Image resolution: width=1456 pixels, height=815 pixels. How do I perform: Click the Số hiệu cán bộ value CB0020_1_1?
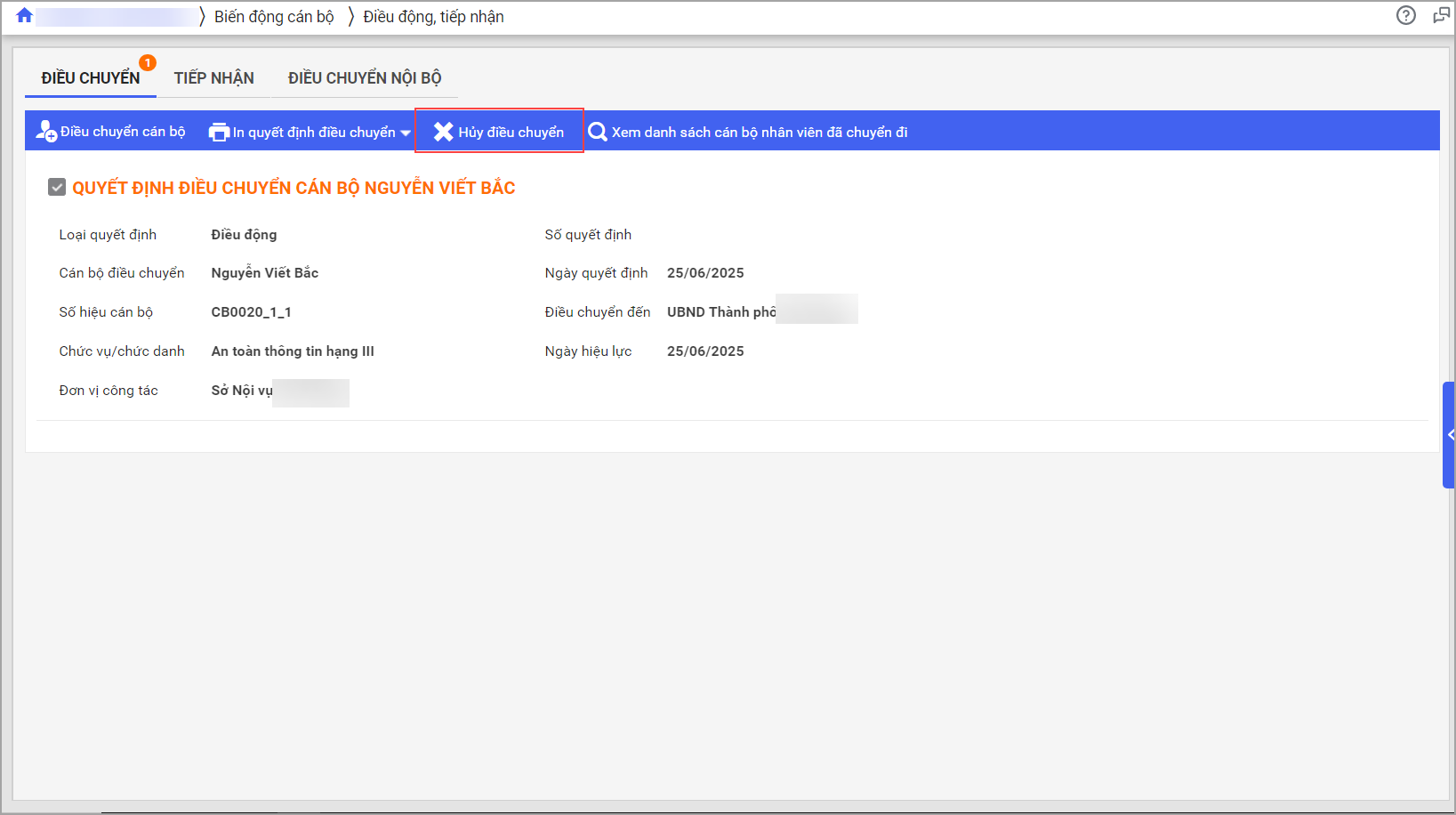[x=251, y=312]
